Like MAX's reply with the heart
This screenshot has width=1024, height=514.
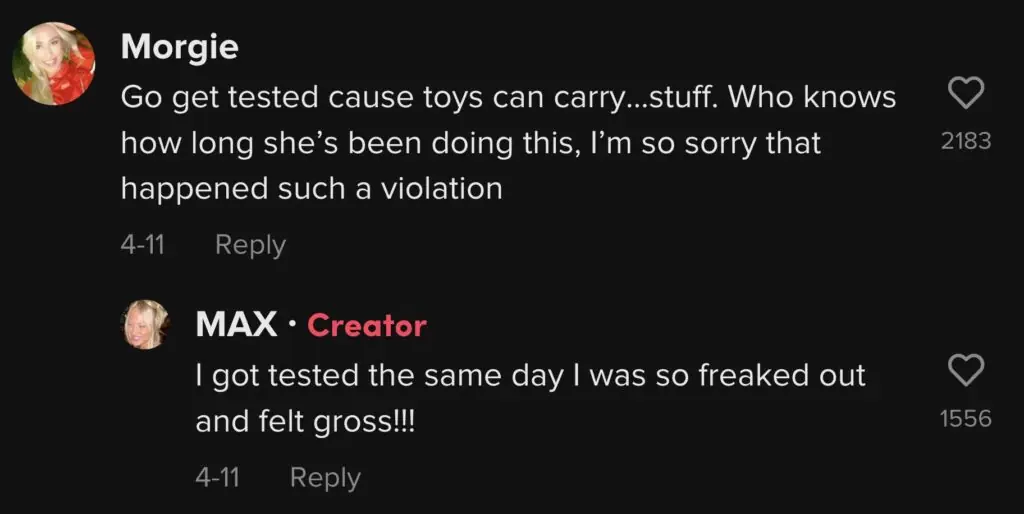(x=965, y=373)
